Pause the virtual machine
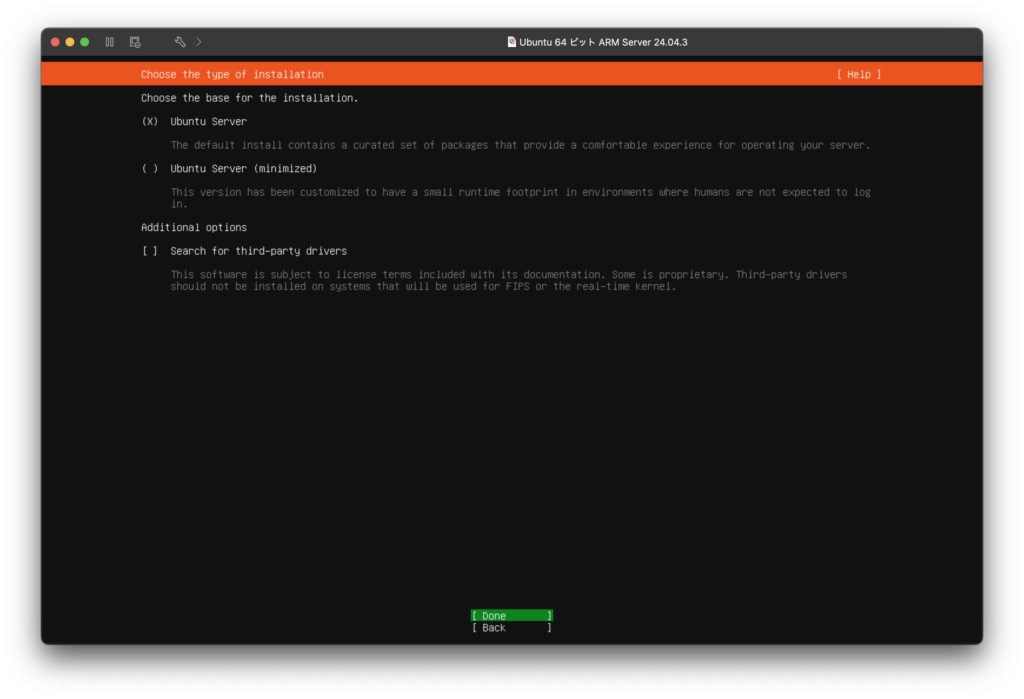The height and width of the screenshot is (699, 1024). point(110,42)
